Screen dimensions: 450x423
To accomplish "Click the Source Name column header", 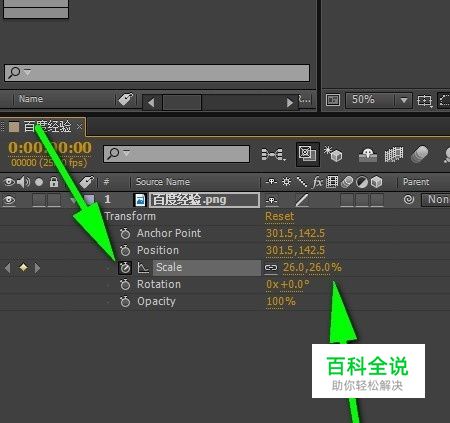I will pos(163,182).
